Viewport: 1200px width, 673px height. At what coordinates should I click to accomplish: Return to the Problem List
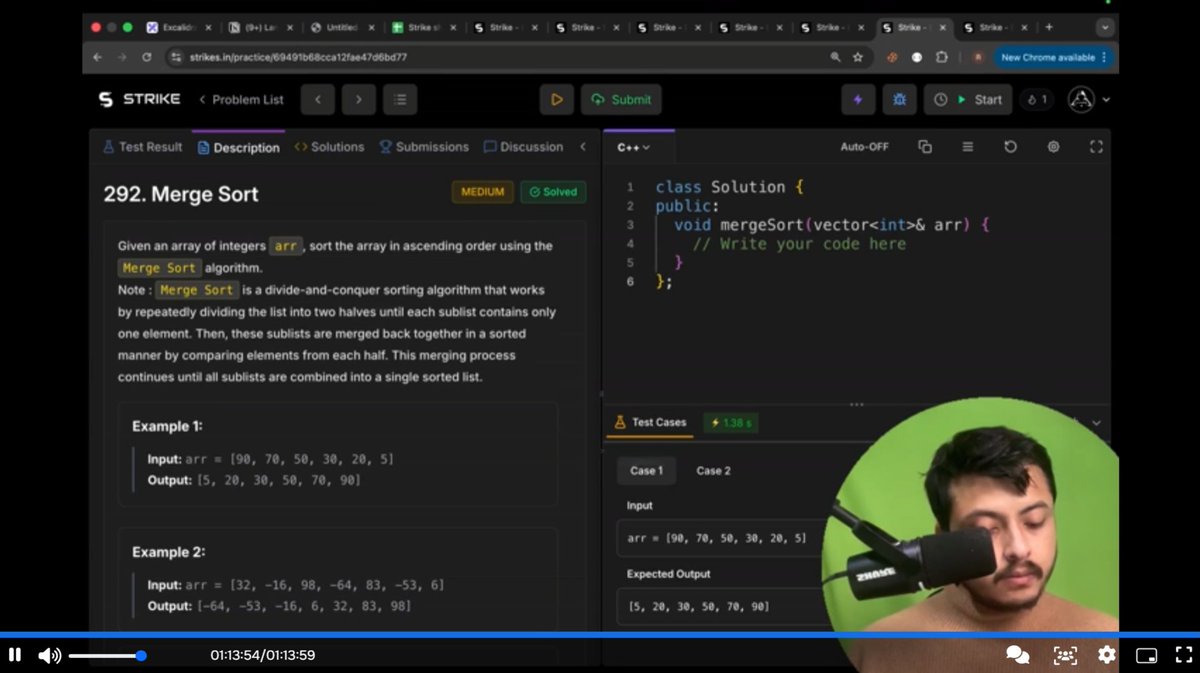coord(241,99)
